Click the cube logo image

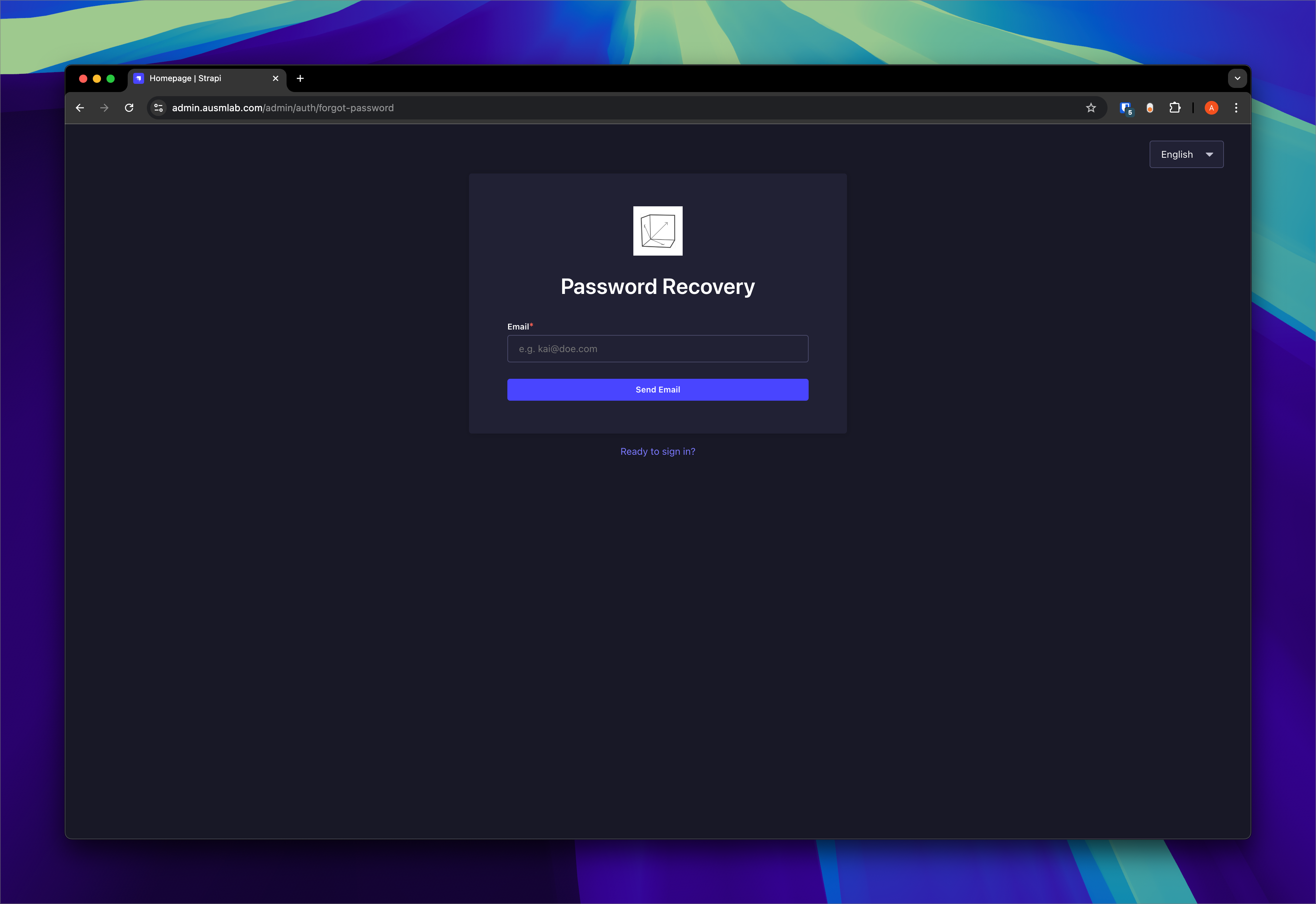click(x=657, y=231)
